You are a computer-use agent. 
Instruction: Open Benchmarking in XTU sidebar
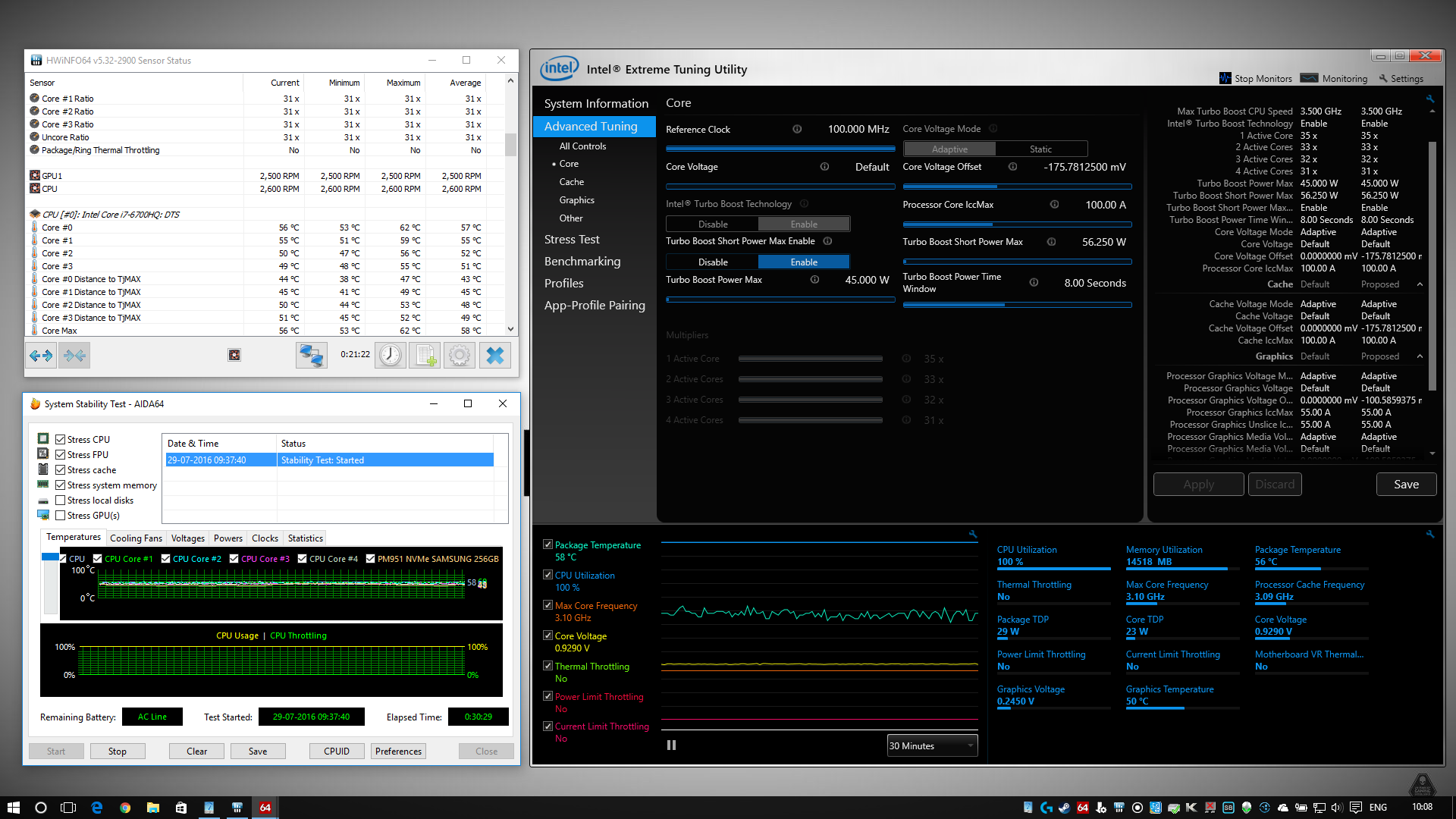click(x=582, y=262)
